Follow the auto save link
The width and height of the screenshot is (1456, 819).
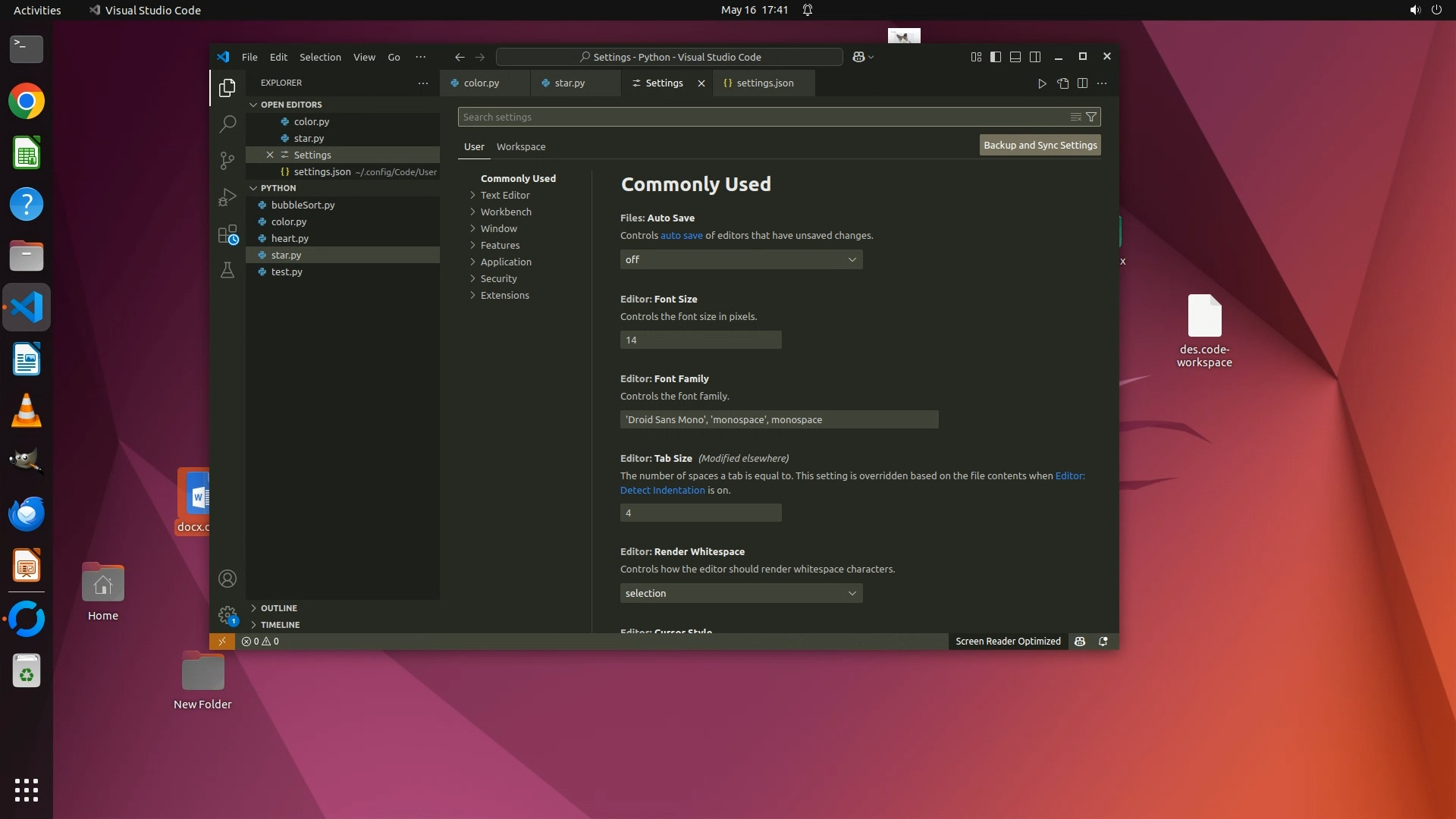(681, 235)
